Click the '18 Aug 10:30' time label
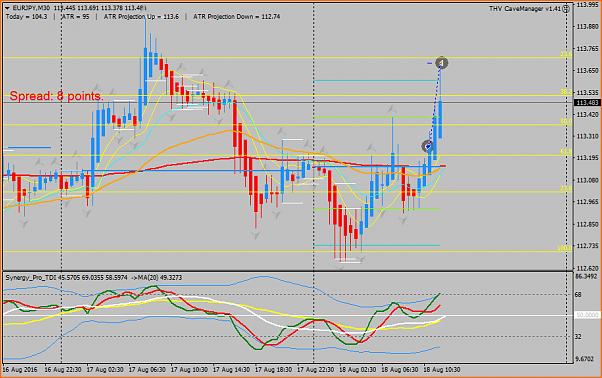This screenshot has width=602, height=378. tap(442, 370)
